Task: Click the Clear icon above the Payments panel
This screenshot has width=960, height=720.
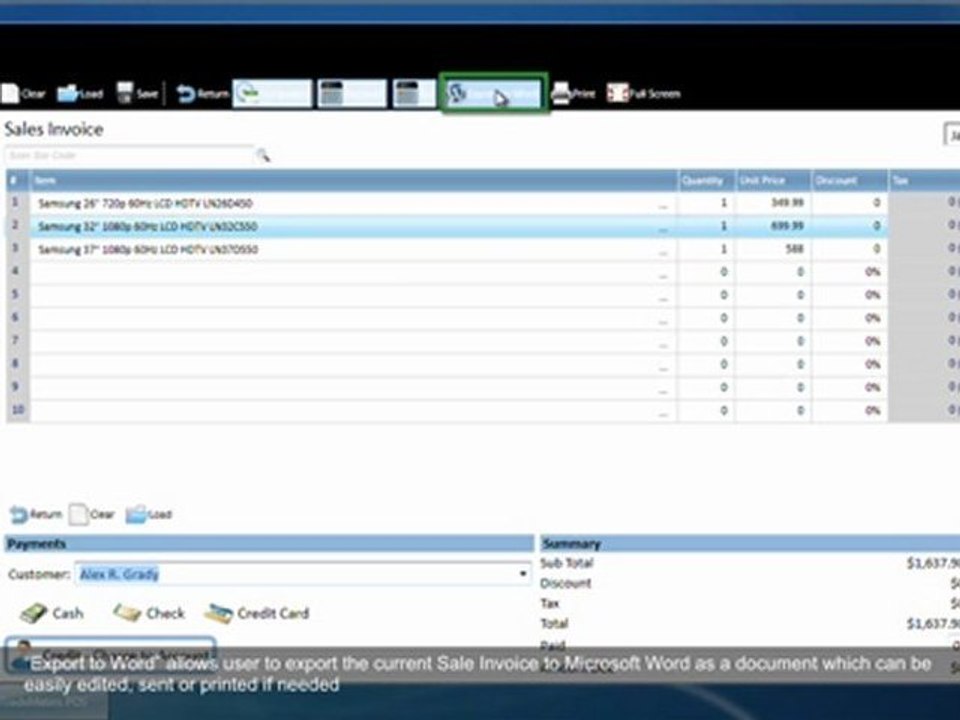Action: click(92, 514)
